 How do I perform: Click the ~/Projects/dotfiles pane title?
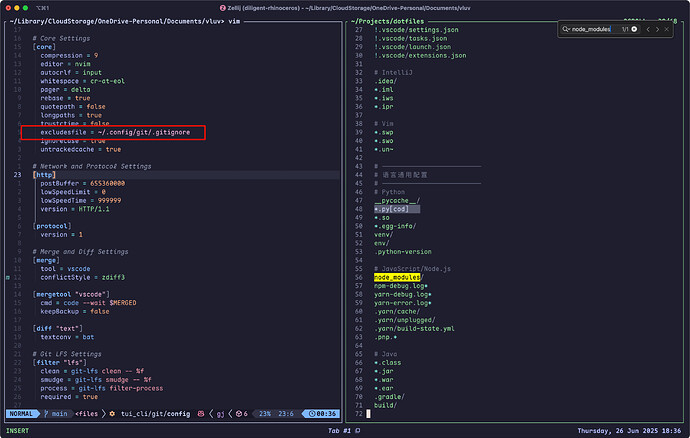click(x=387, y=21)
